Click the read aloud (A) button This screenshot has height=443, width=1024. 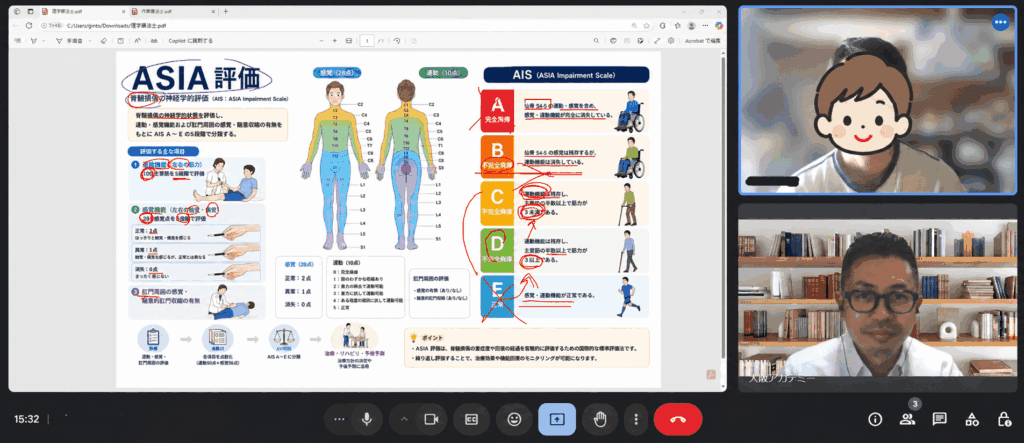coord(138,41)
